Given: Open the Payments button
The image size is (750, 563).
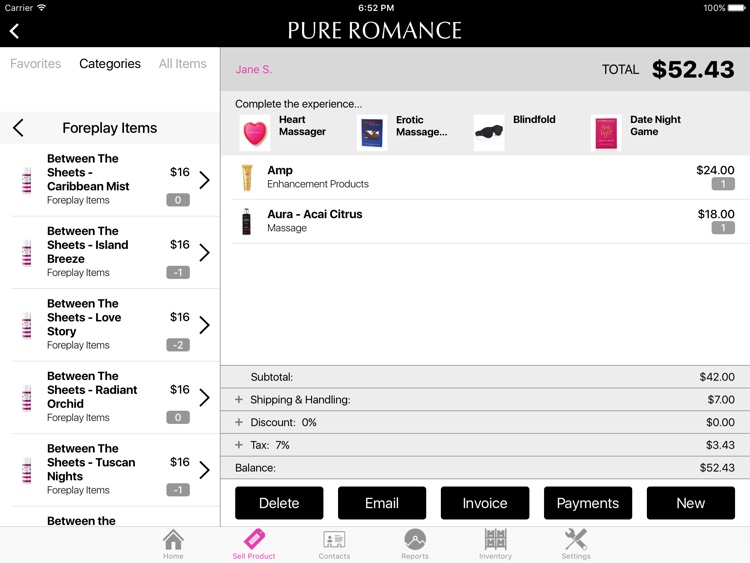Looking at the screenshot, I should [588, 503].
